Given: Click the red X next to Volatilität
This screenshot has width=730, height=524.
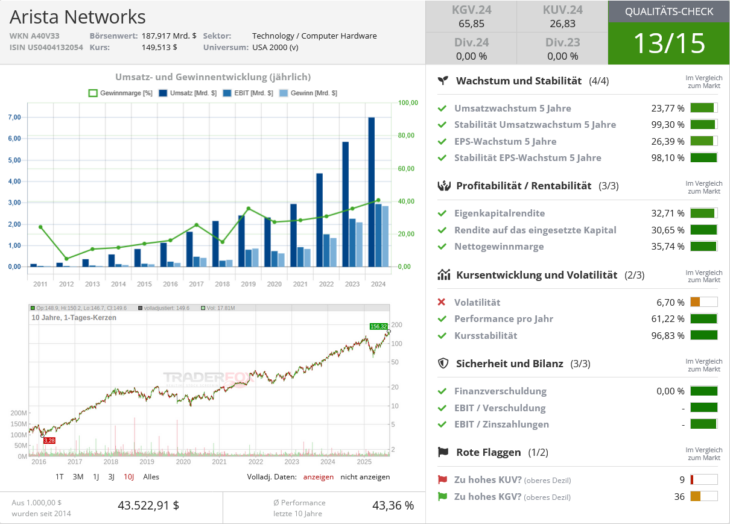Looking at the screenshot, I should tap(441, 302).
